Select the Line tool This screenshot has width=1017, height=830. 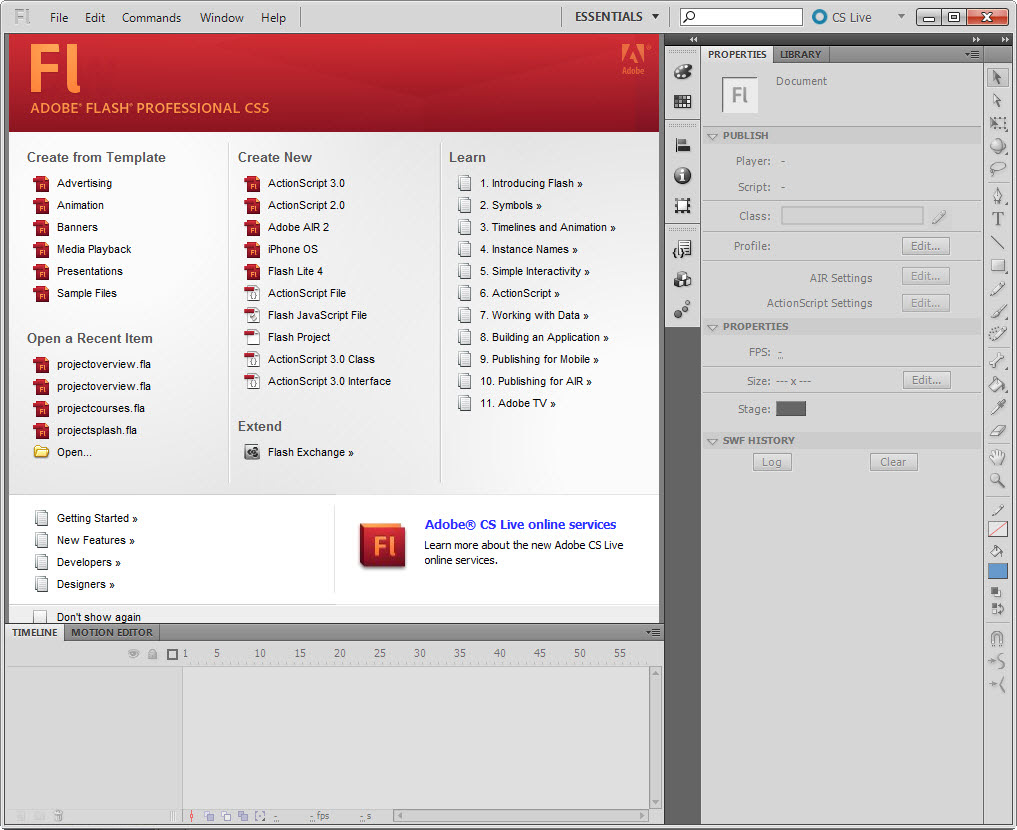pyautogui.click(x=998, y=243)
